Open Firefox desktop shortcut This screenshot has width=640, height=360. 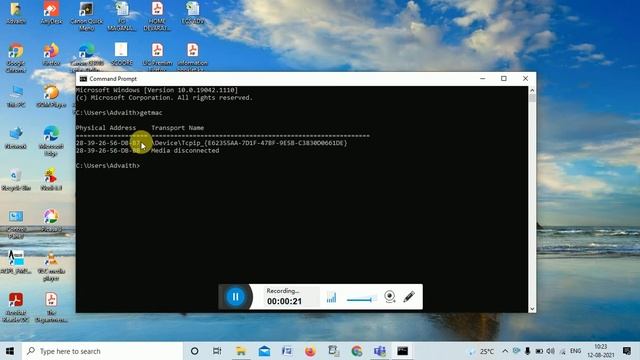click(51, 55)
